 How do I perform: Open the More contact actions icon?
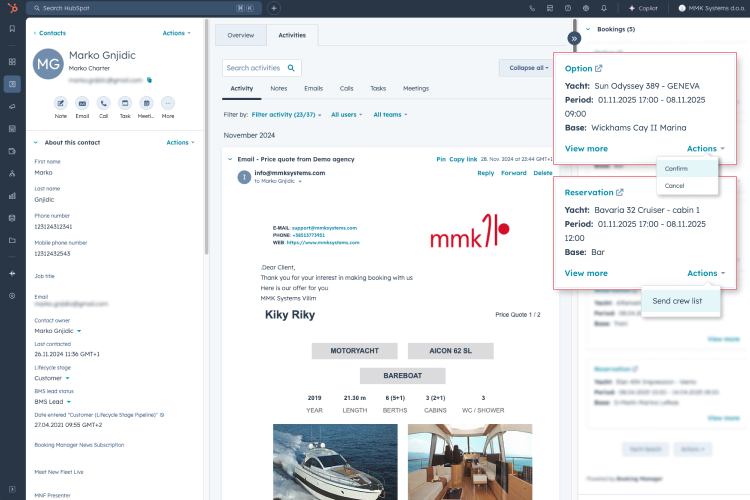point(168,103)
